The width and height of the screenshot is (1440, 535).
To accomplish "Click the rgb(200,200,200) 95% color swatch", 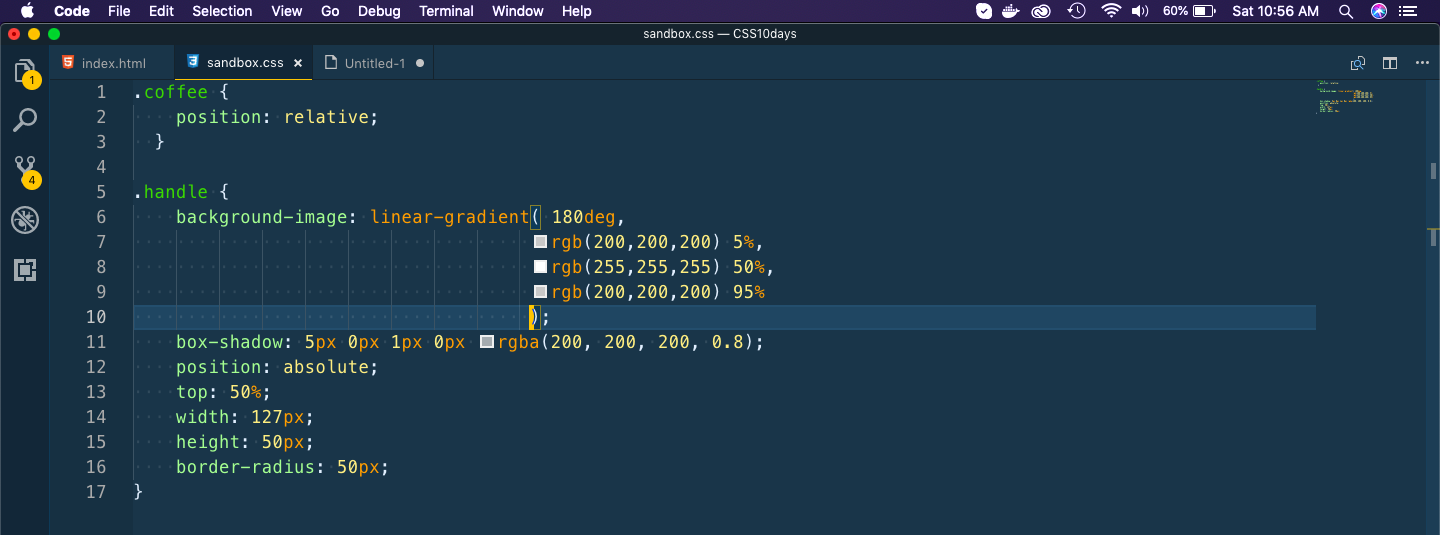I will 541,292.
